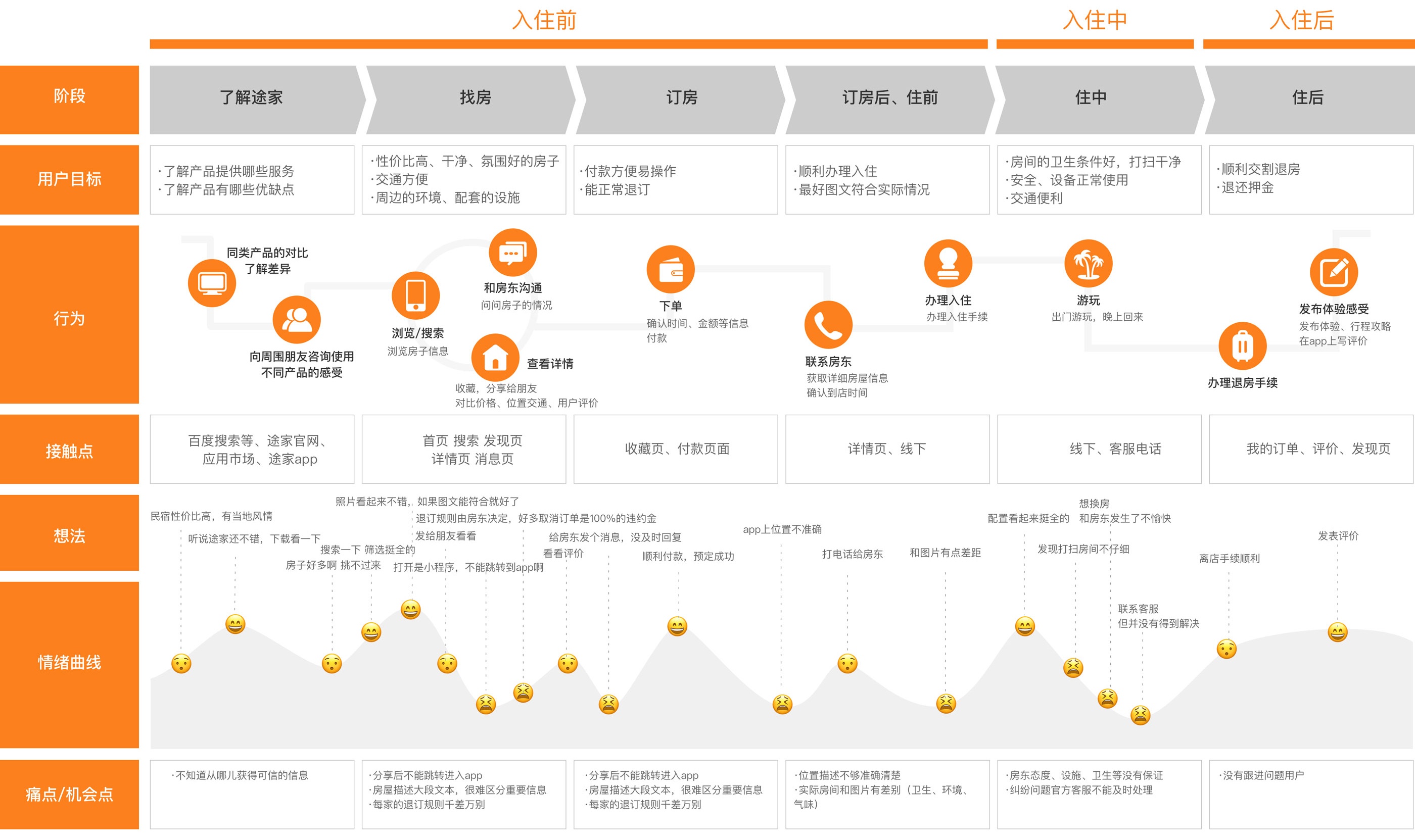Screen dimensions: 1415x840
Task: Click the house 查看详情 icon
Action: (495, 357)
